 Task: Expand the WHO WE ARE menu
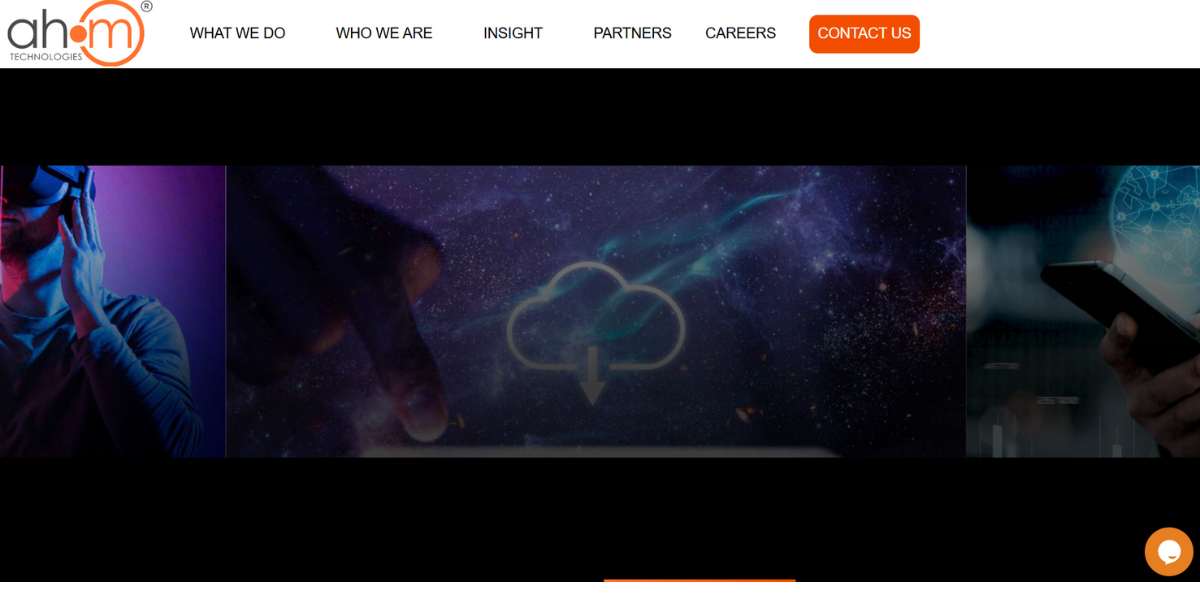click(x=384, y=33)
